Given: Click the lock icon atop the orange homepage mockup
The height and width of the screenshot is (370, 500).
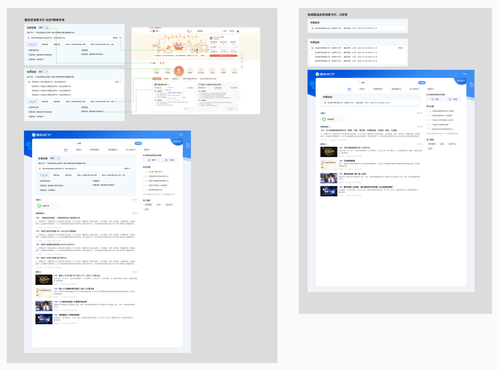Looking at the screenshot, I should [x=238, y=31].
